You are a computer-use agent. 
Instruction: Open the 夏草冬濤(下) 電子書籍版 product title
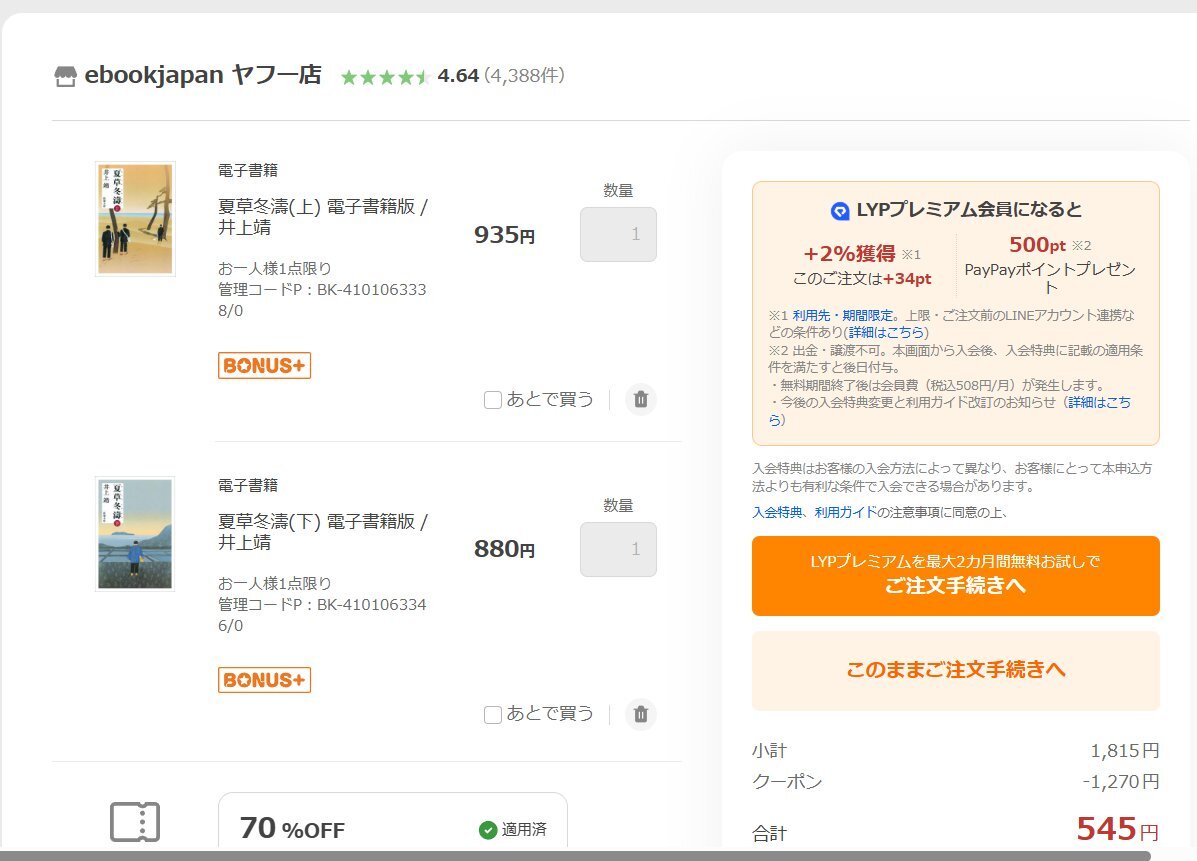point(323,531)
